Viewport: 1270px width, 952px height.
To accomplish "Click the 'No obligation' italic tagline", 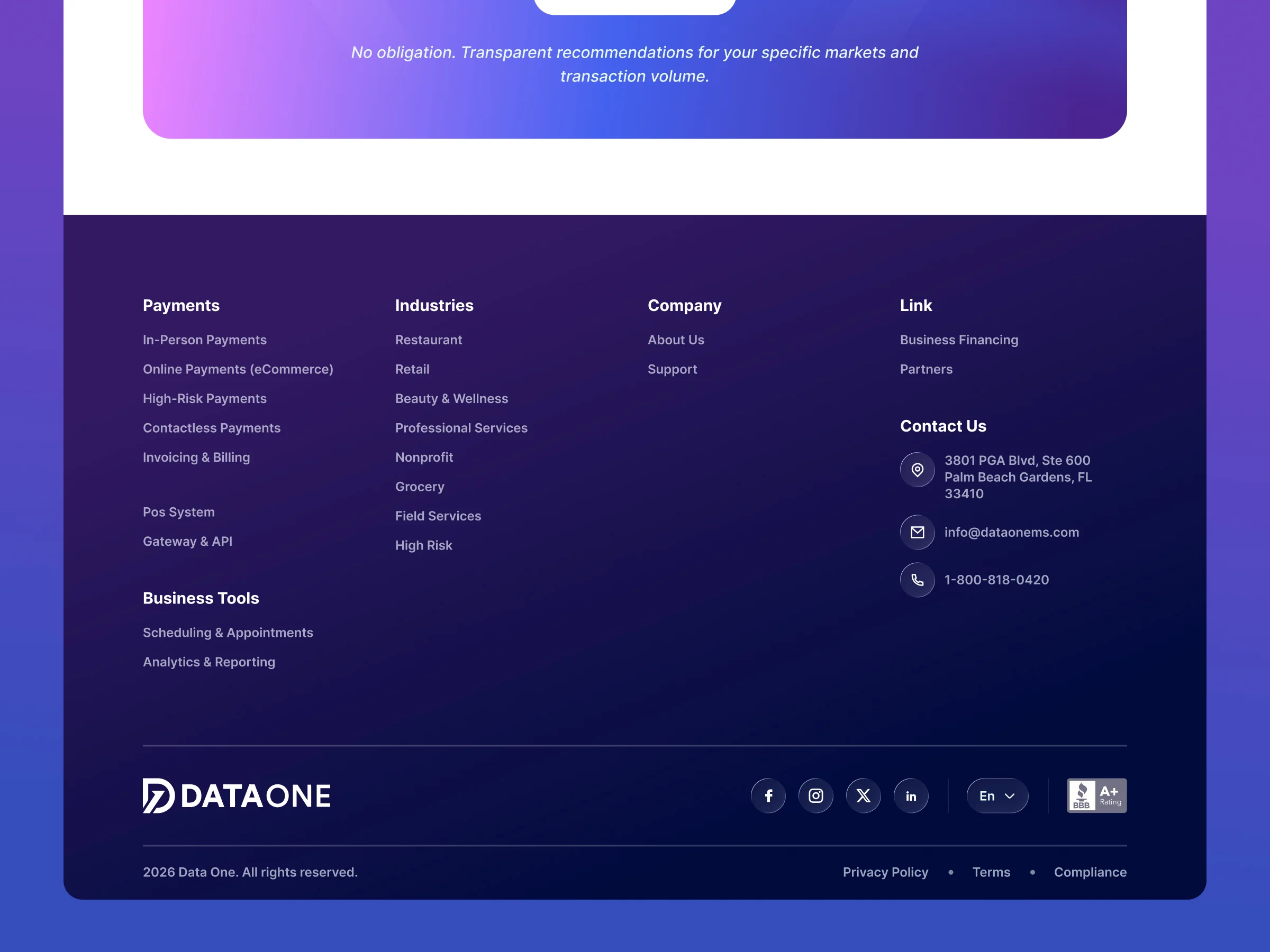I will [x=635, y=65].
